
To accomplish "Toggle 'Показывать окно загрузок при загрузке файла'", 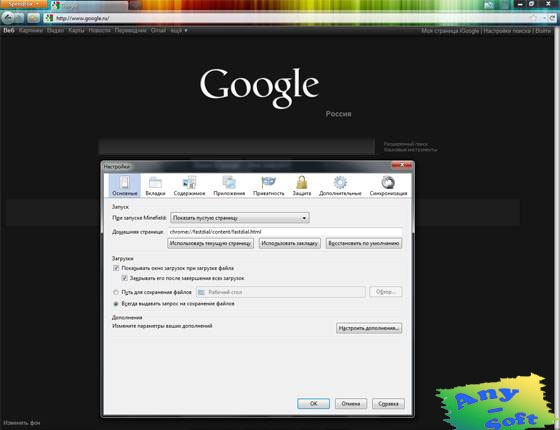I will point(116,268).
